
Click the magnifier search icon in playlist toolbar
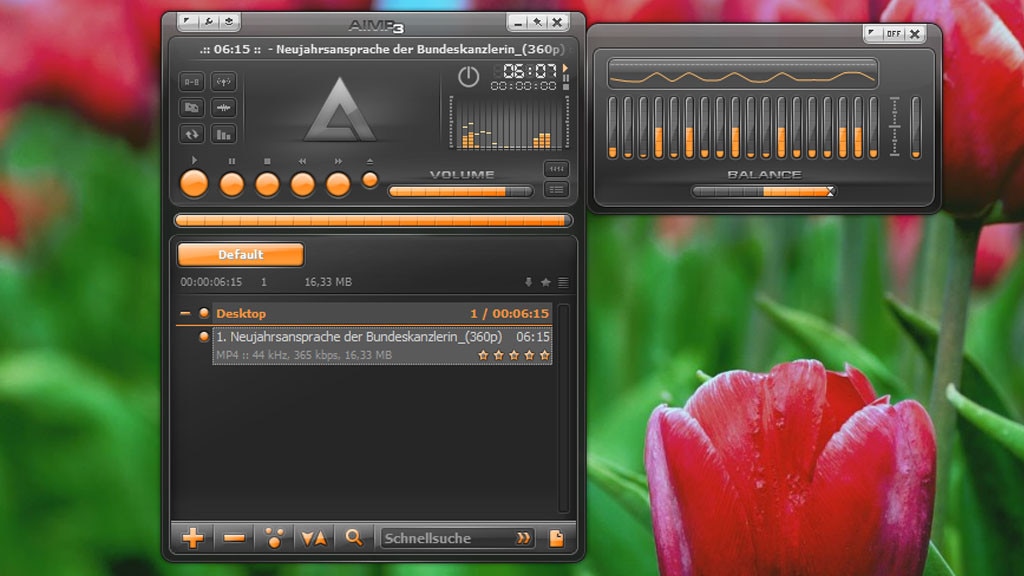(x=353, y=538)
